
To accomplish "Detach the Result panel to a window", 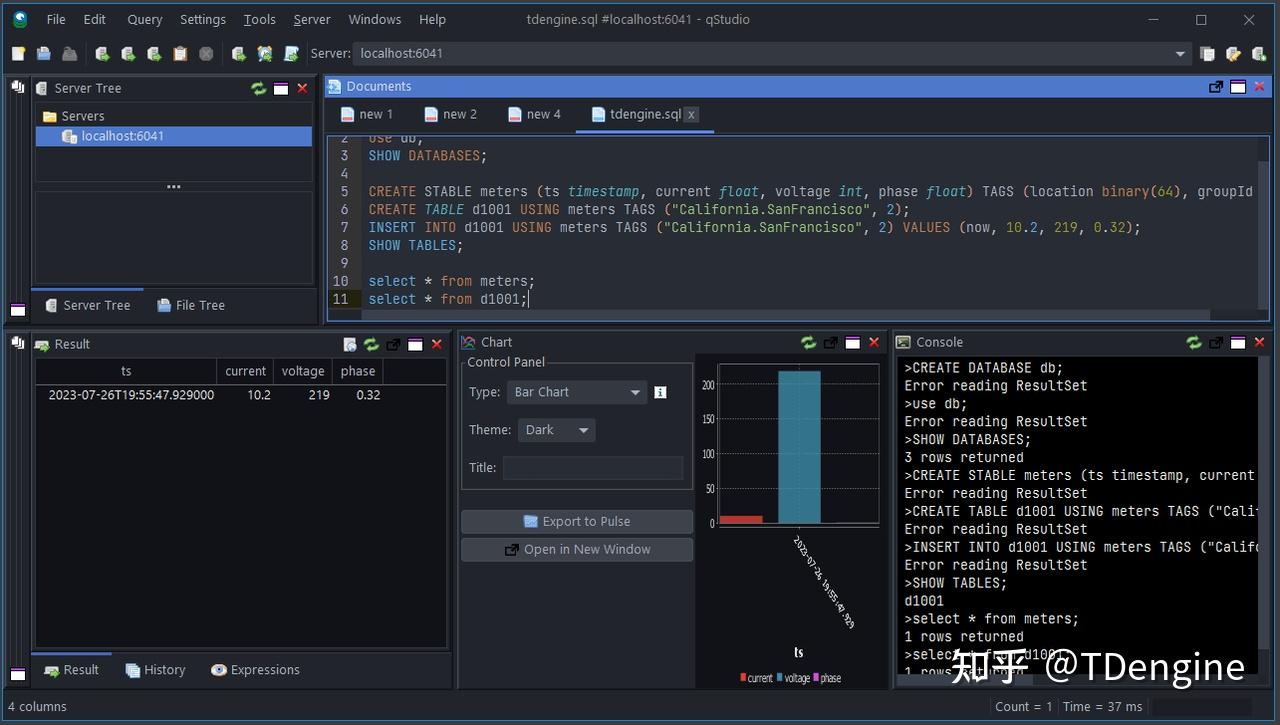I will point(394,344).
